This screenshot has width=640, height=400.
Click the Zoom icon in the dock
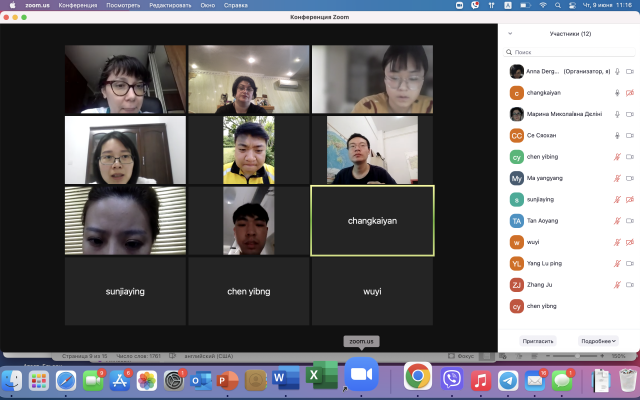(x=361, y=374)
